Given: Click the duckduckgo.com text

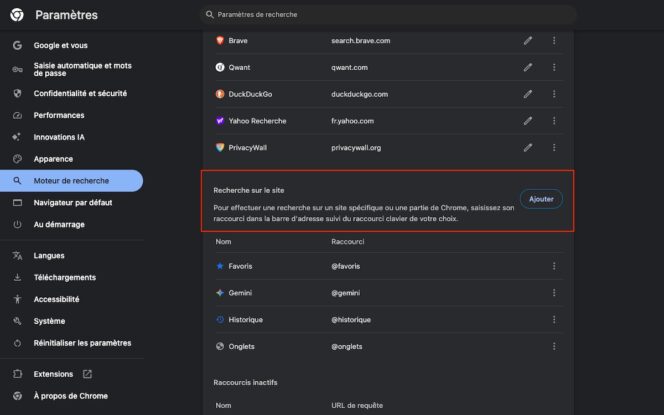Looking at the screenshot, I should tap(360, 94).
